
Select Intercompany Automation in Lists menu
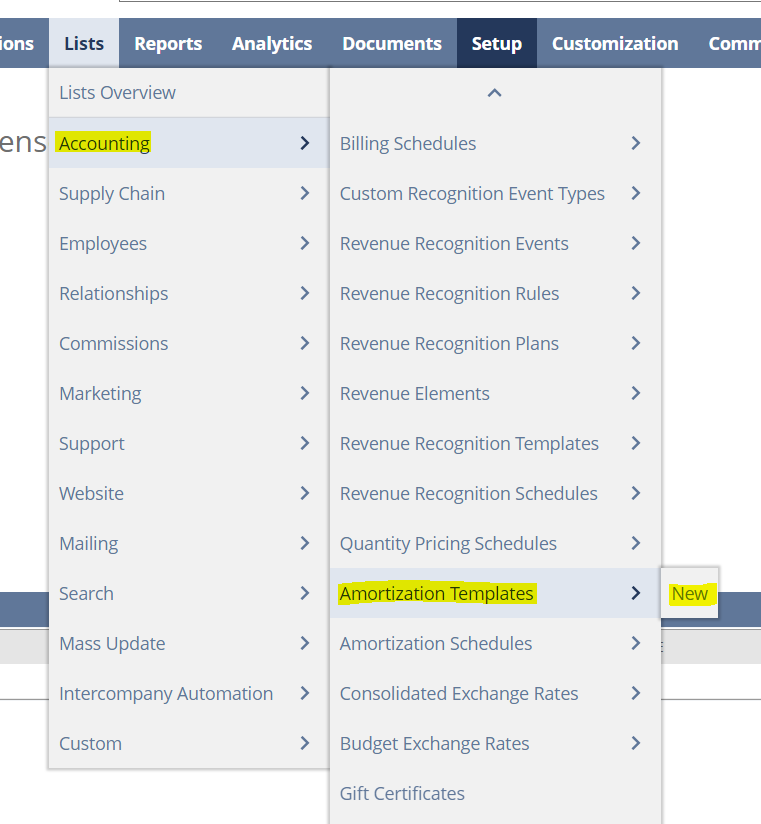165,693
